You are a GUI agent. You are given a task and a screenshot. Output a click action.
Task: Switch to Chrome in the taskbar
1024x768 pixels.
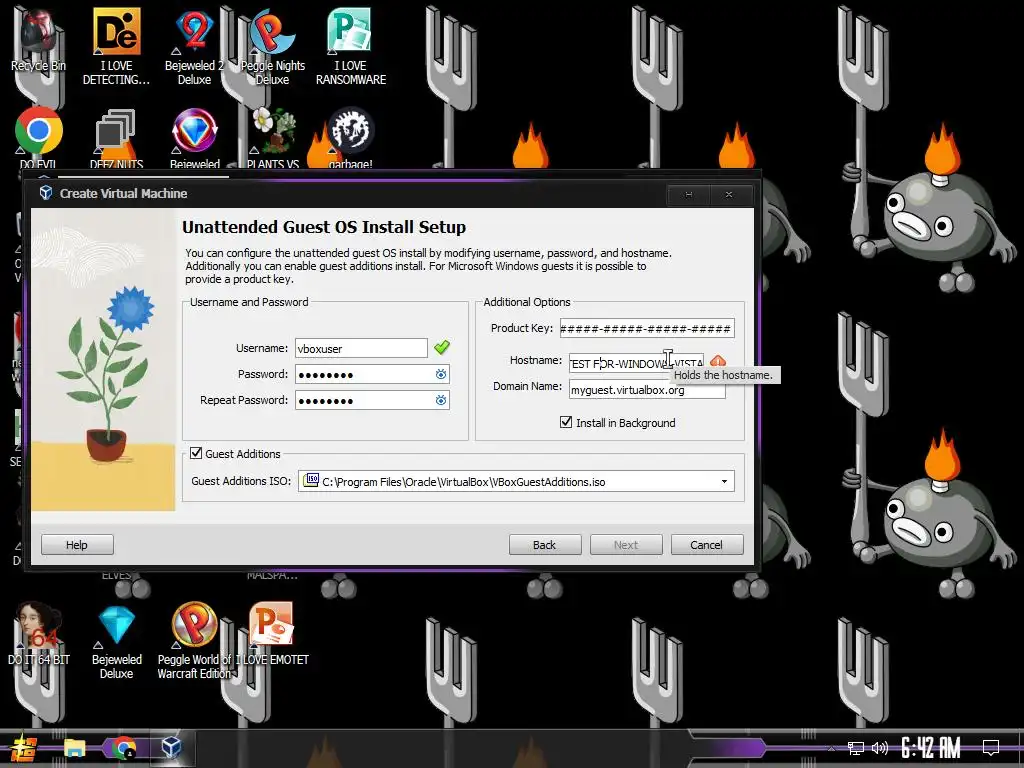[x=123, y=748]
